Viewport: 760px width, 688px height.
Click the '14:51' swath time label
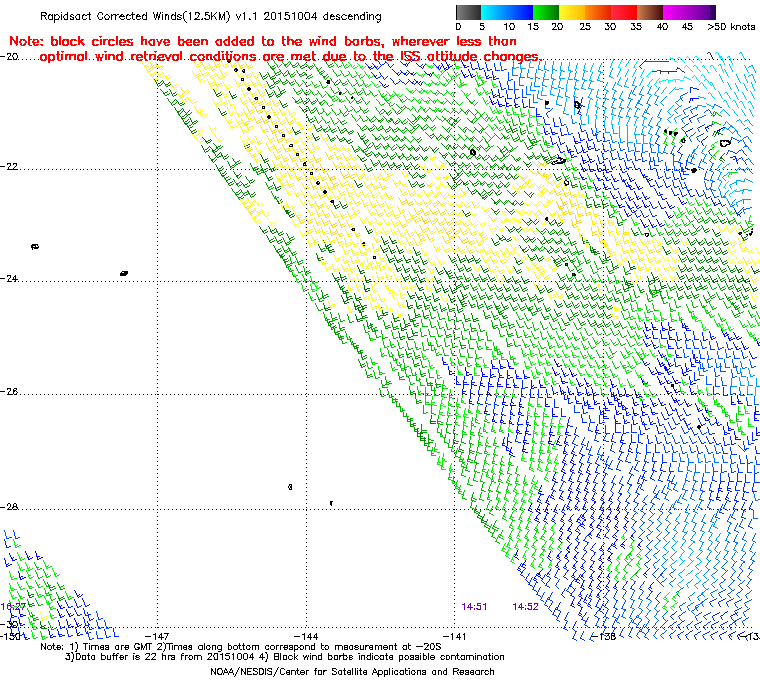tap(474, 607)
